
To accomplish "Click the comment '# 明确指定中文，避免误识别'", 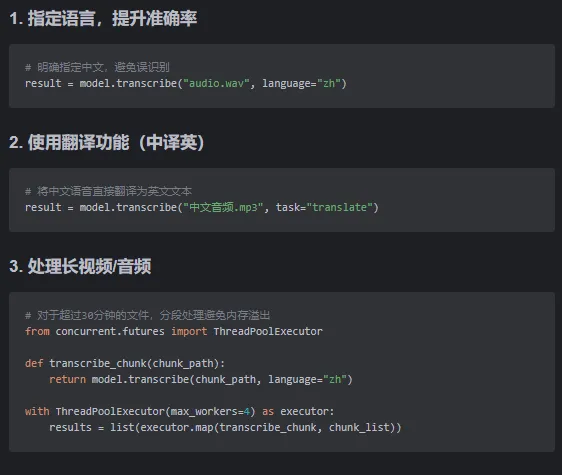I will 97,67.
